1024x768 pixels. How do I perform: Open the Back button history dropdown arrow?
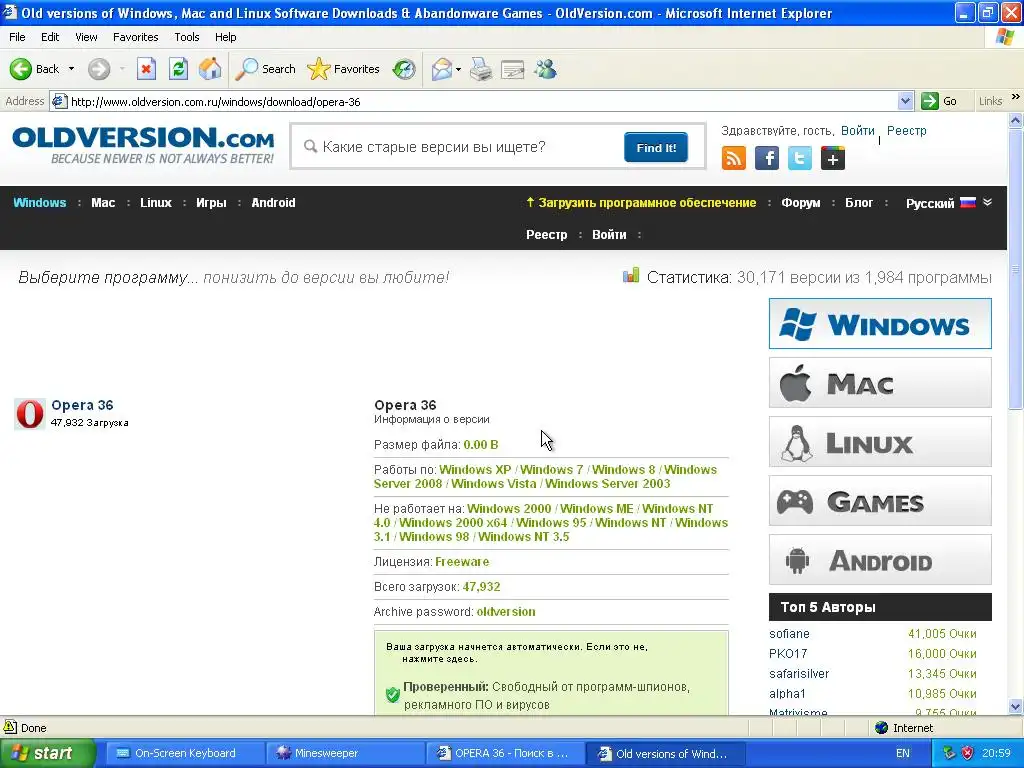click(x=71, y=69)
